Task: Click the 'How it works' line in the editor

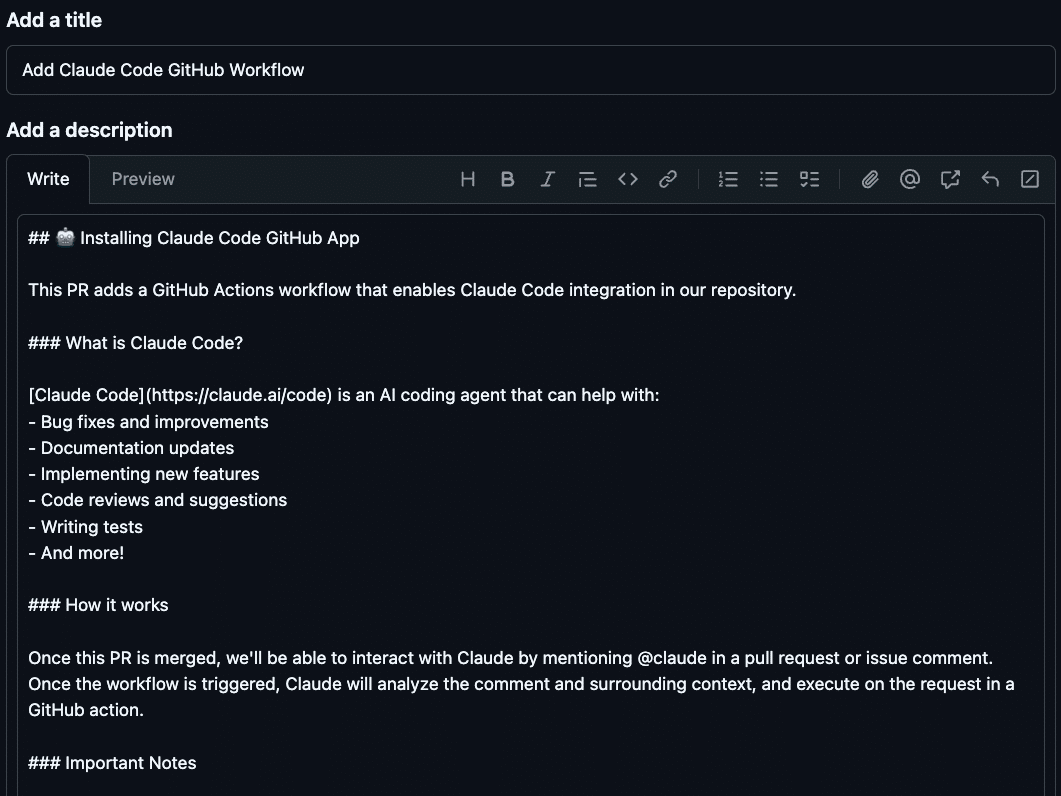Action: click(98, 604)
